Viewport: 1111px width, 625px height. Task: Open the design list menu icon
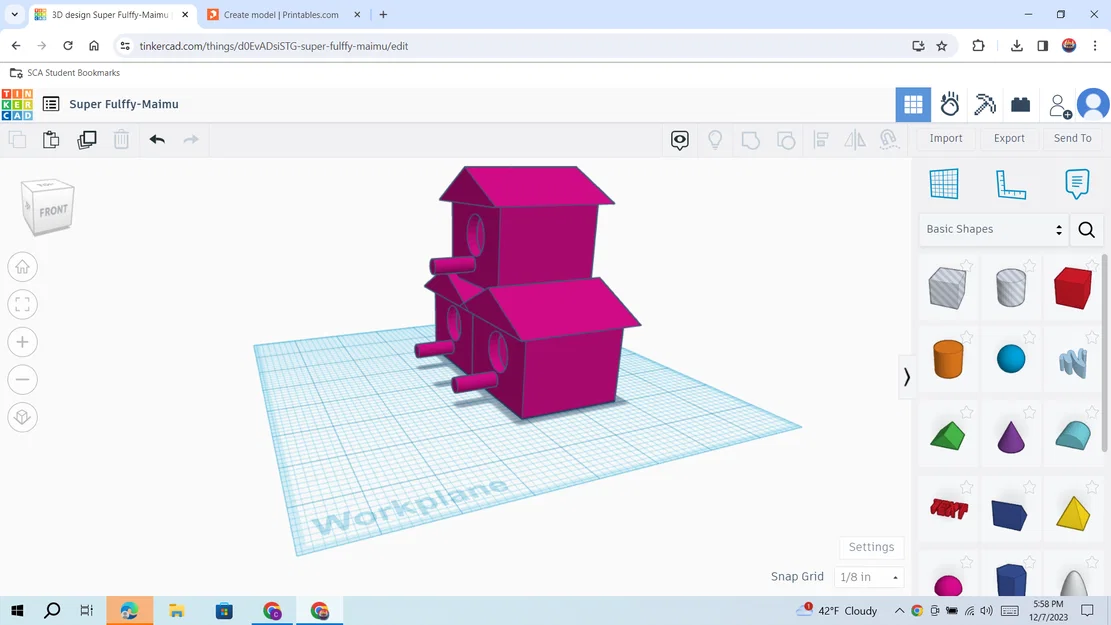51,104
